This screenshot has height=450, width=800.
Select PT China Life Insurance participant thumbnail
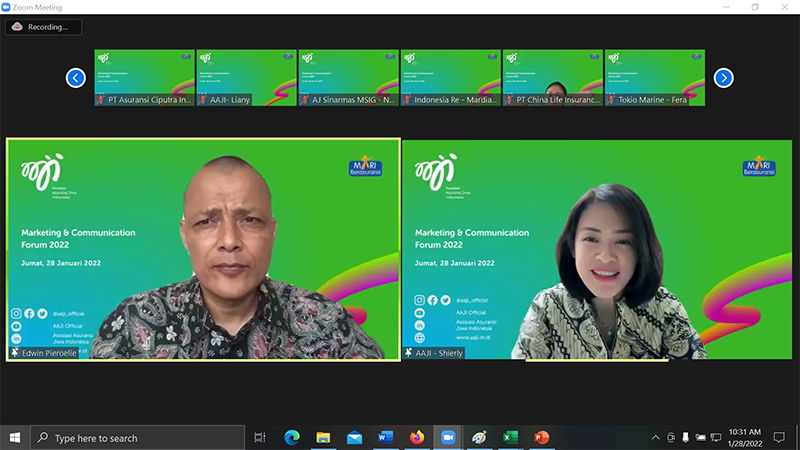[553, 78]
